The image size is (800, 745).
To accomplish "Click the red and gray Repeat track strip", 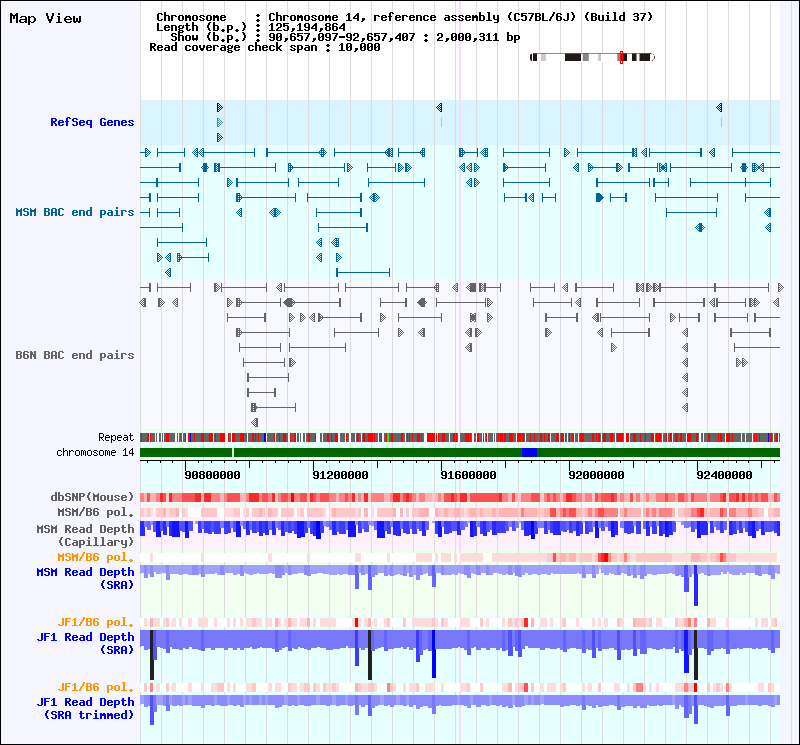I will point(460,437).
